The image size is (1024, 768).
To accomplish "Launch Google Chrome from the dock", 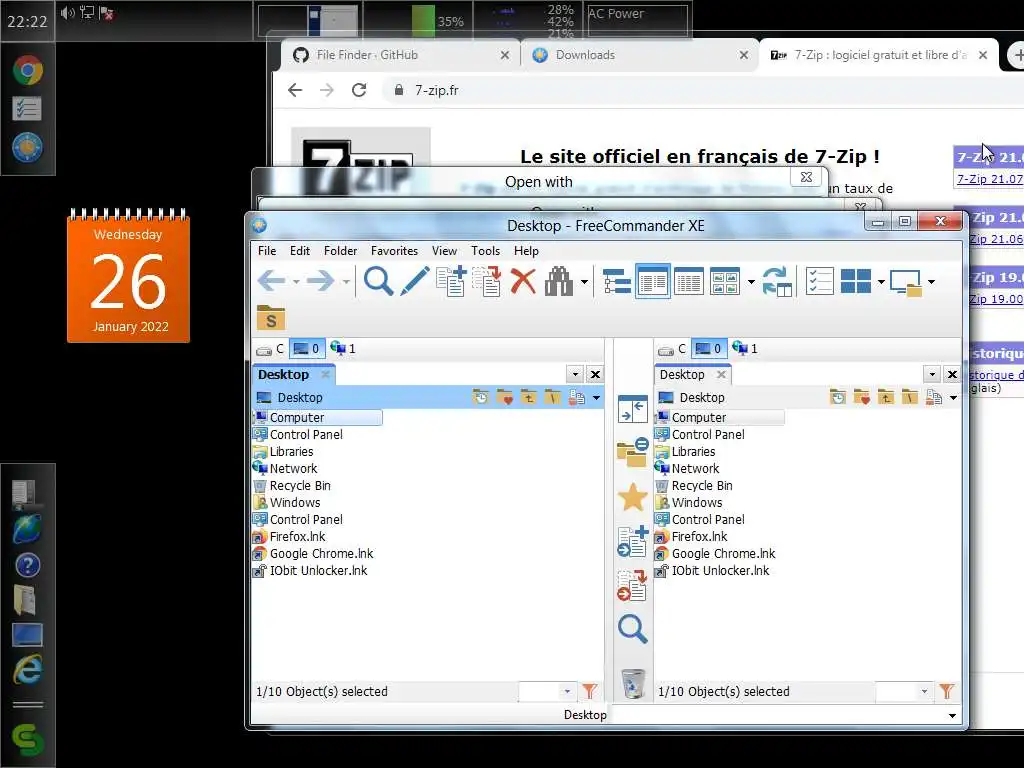I will 27,71.
